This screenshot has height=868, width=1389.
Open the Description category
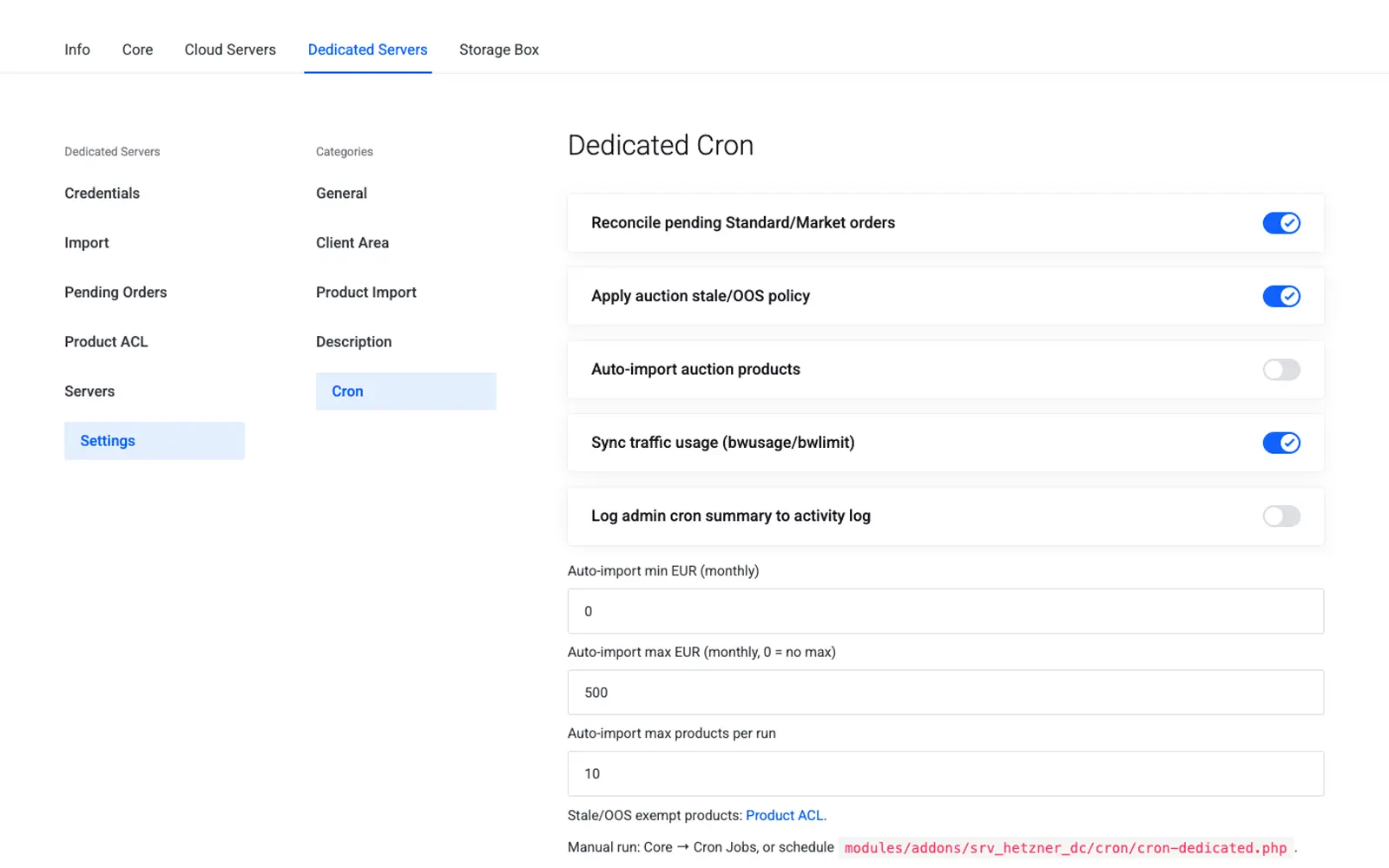(x=353, y=341)
